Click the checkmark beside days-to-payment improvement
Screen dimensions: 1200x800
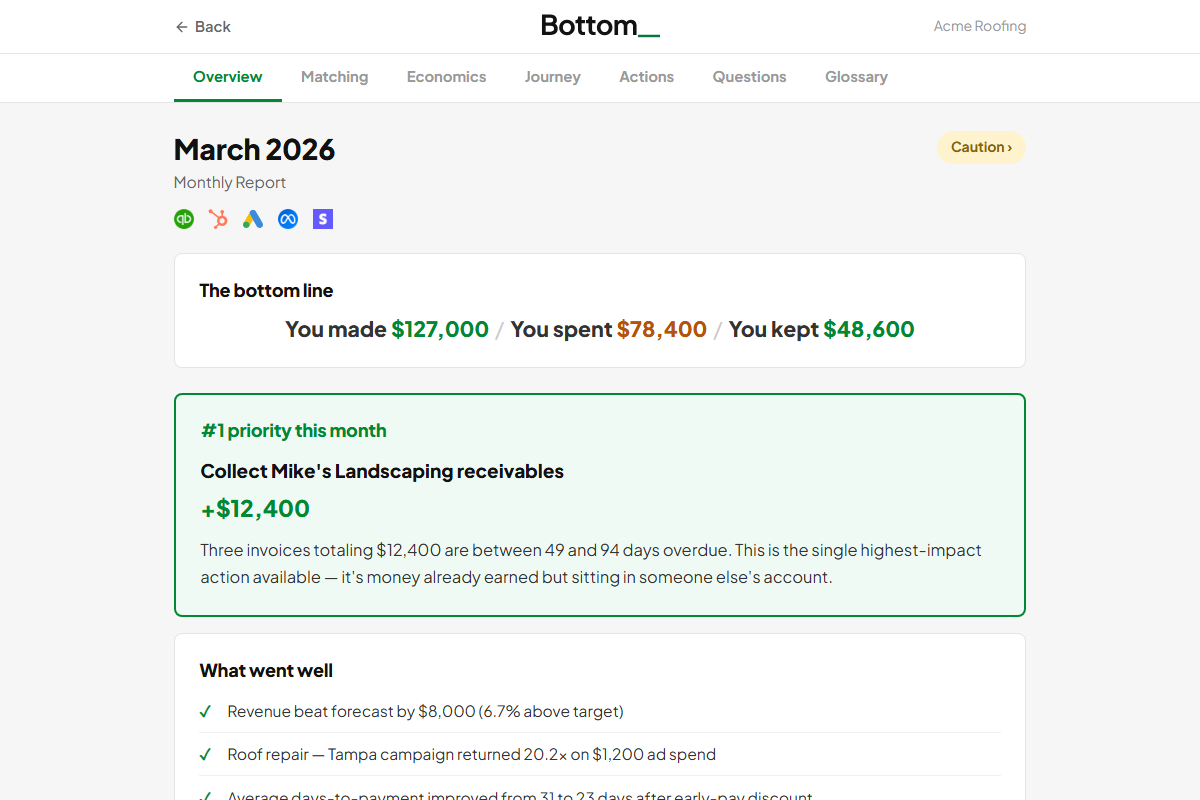click(205, 795)
